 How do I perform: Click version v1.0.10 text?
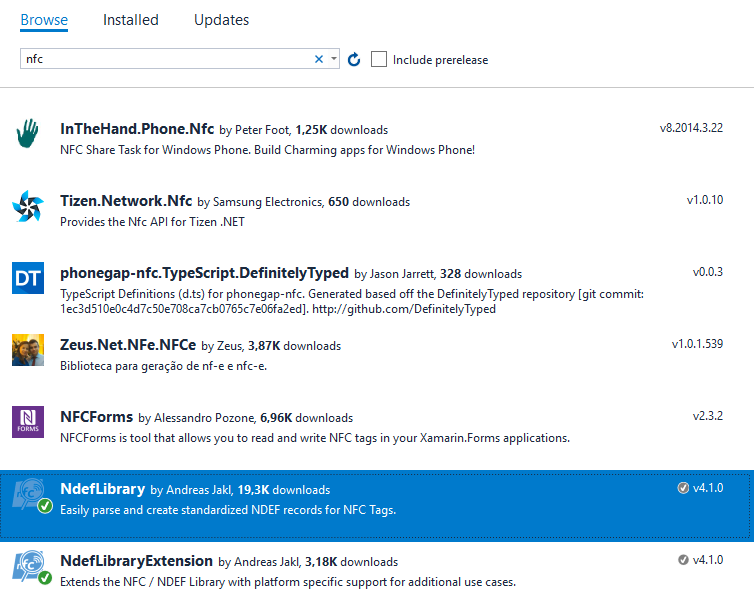[x=704, y=200]
